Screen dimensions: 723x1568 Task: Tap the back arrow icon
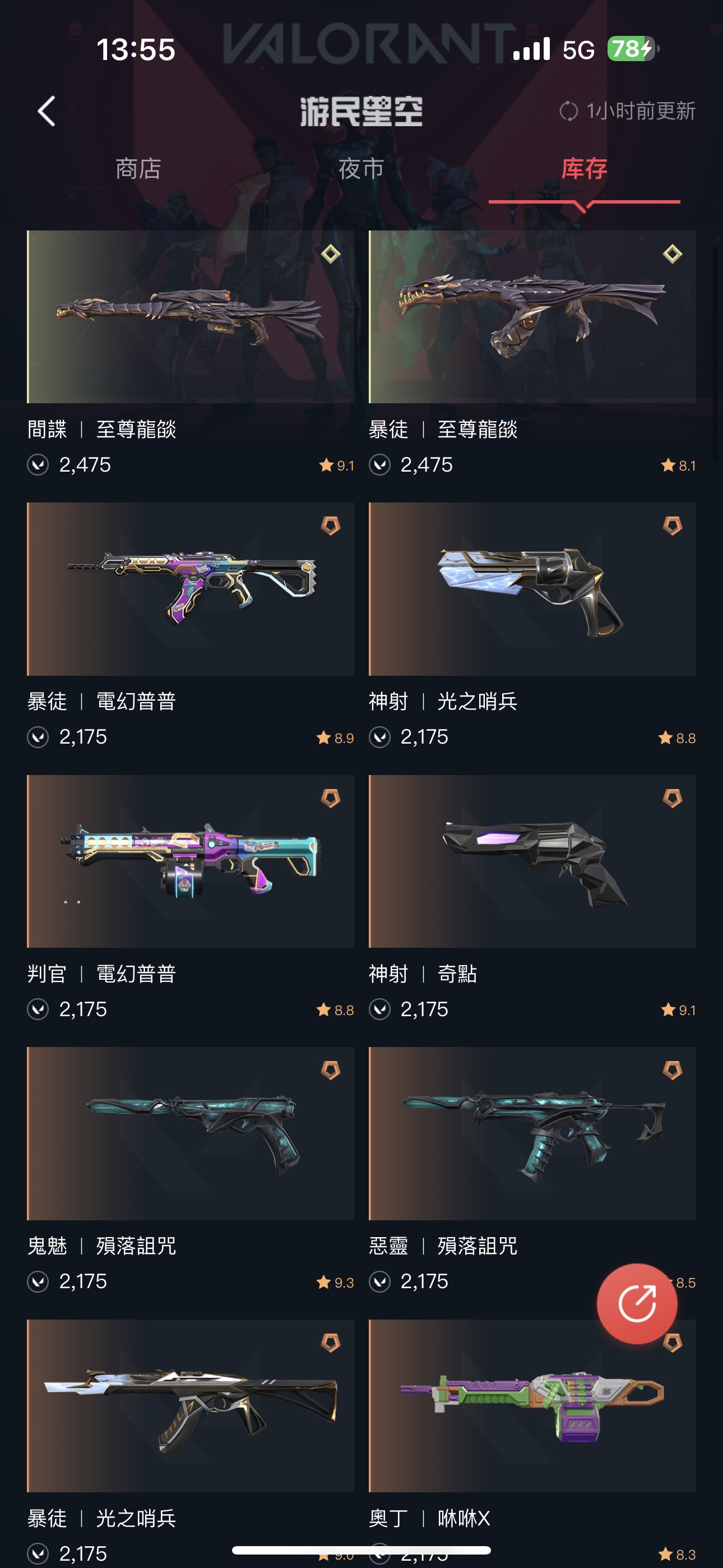[x=47, y=112]
